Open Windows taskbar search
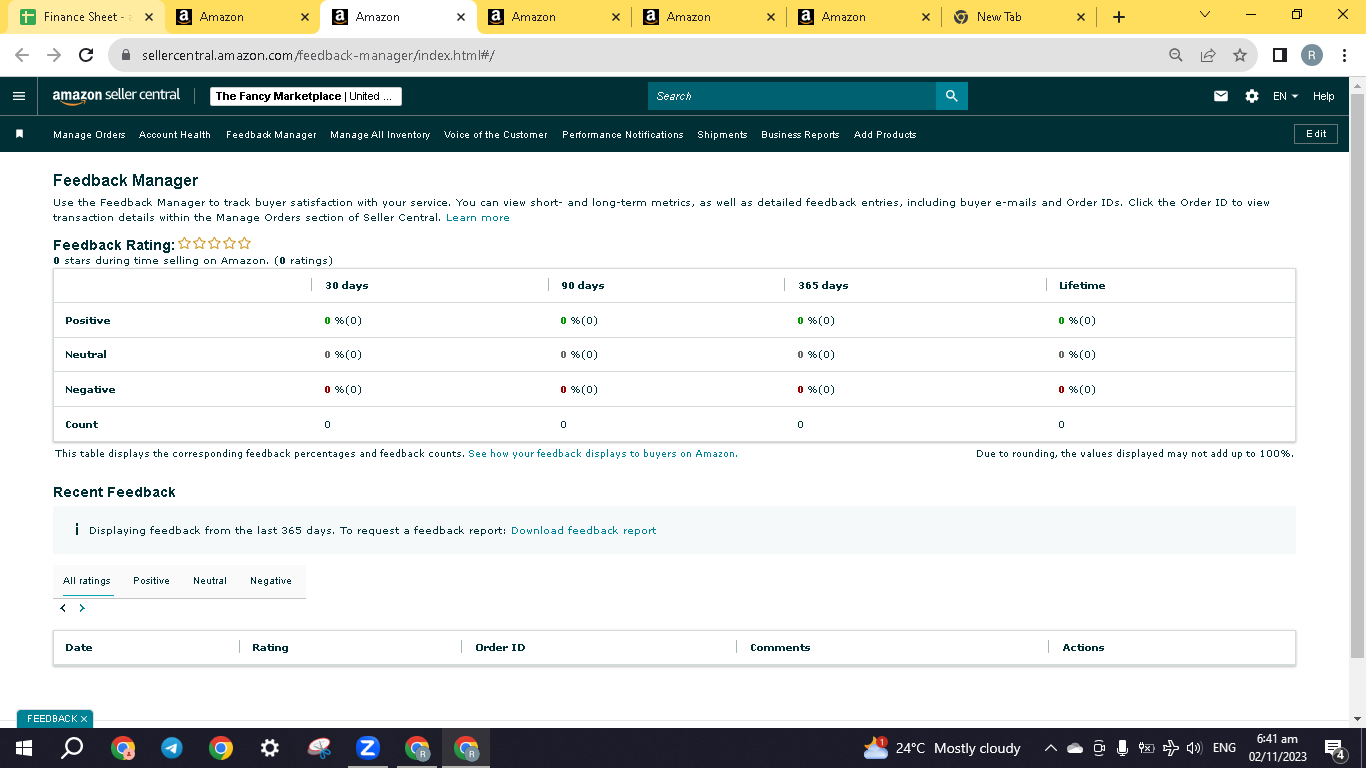Viewport: 1366px width, 768px height. pyautogui.click(x=72, y=748)
